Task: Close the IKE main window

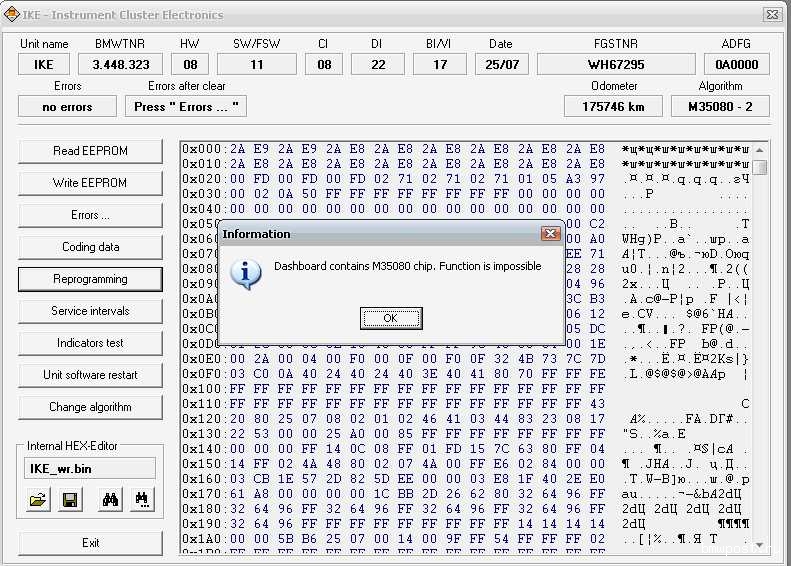Action: tap(771, 15)
